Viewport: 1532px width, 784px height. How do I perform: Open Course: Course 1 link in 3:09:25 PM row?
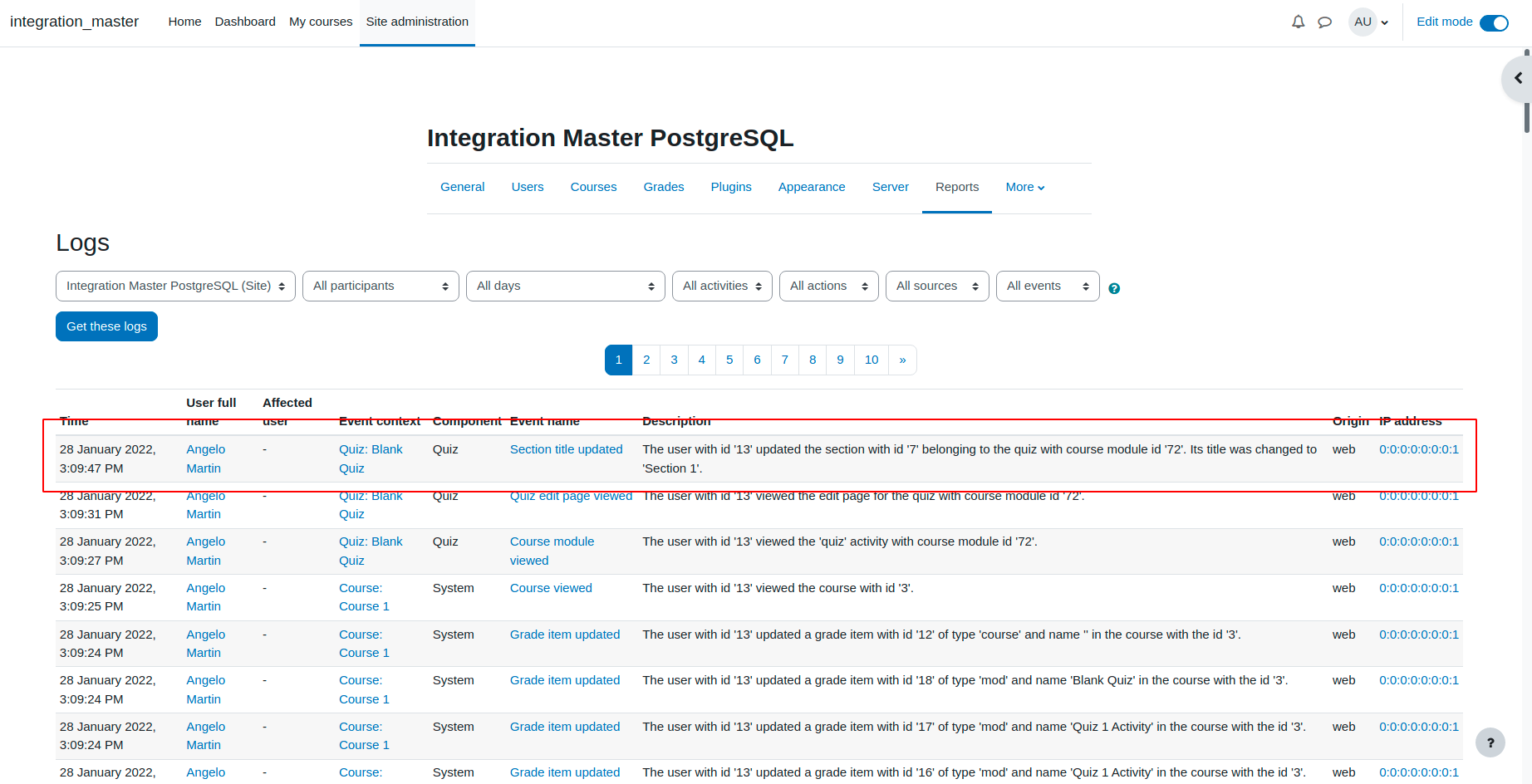(x=364, y=597)
